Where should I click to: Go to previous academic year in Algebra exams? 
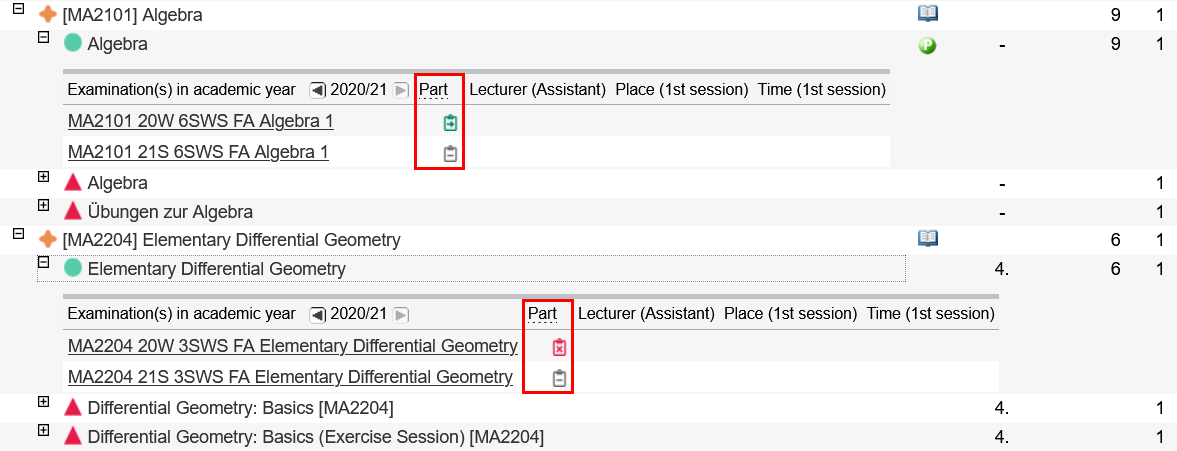317,90
